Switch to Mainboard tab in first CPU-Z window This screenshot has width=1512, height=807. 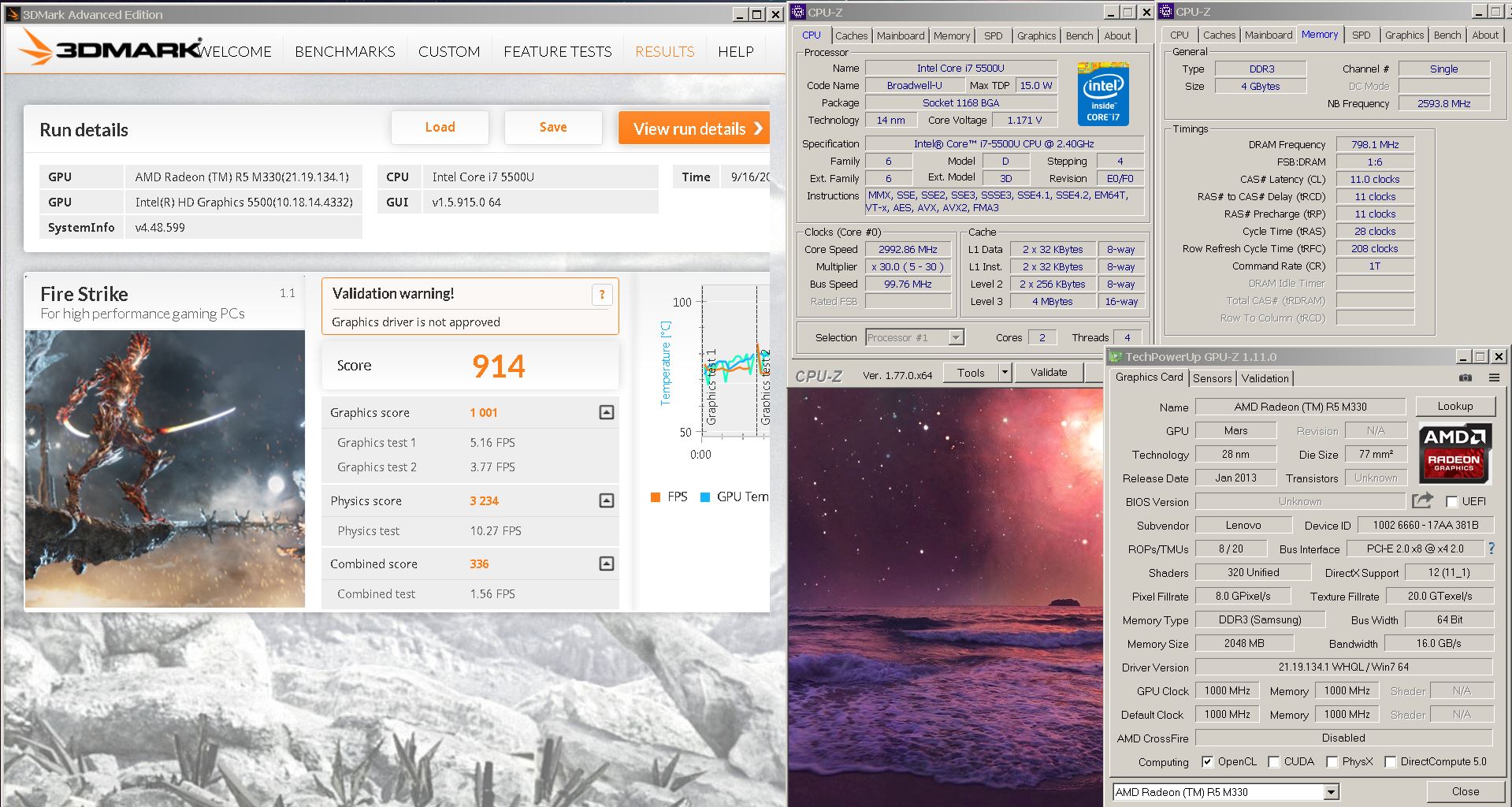[x=901, y=35]
